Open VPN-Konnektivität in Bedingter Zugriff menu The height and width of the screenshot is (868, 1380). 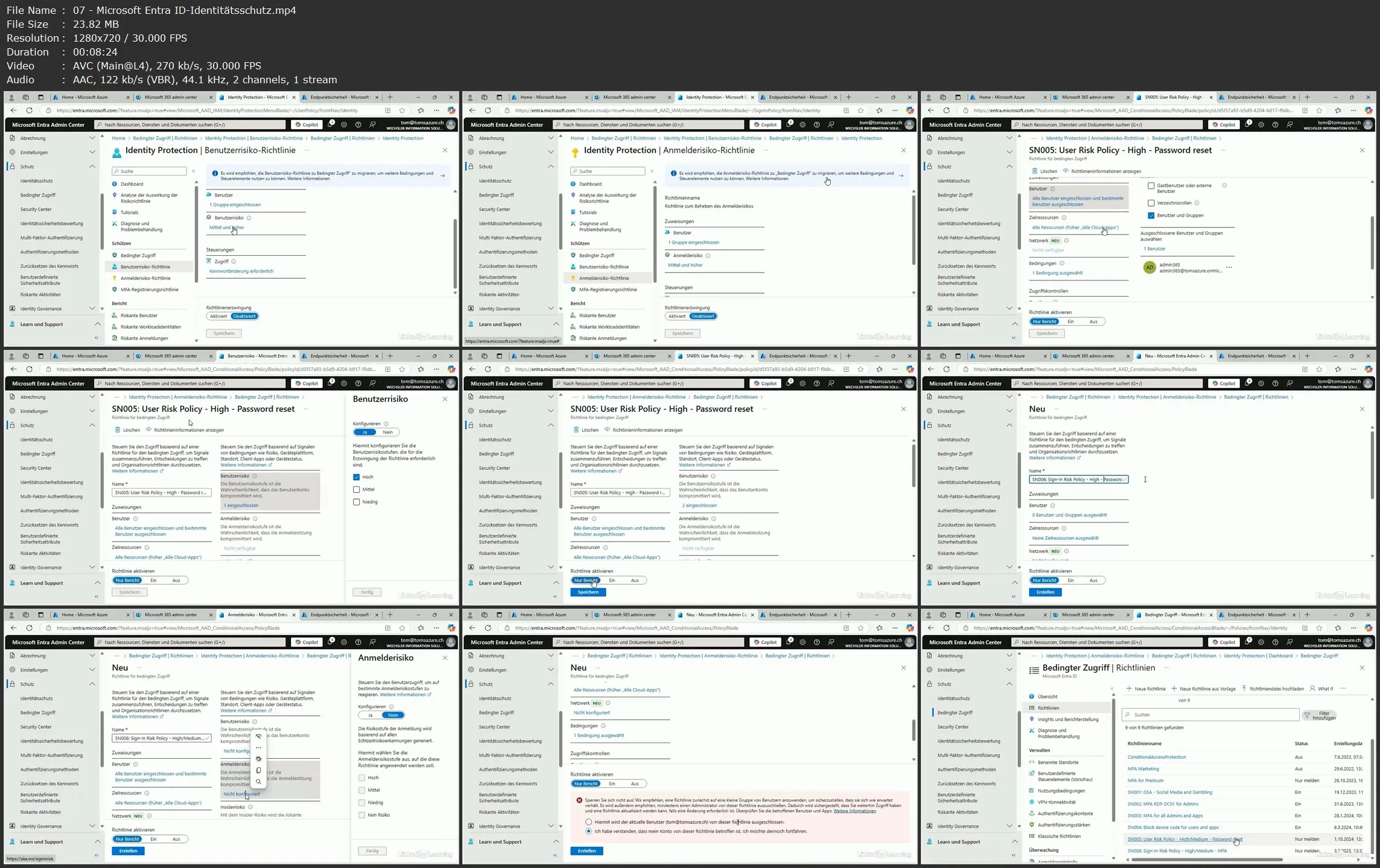click(1057, 802)
